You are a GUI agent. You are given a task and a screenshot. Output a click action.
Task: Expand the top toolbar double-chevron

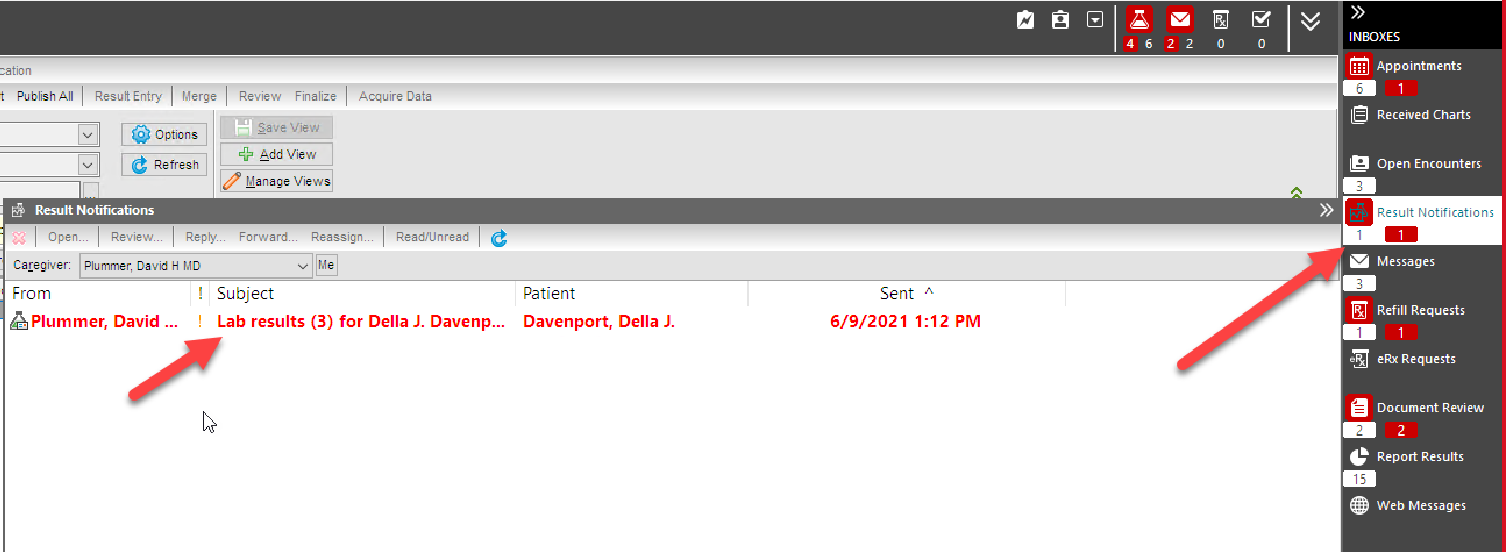[x=1310, y=21]
